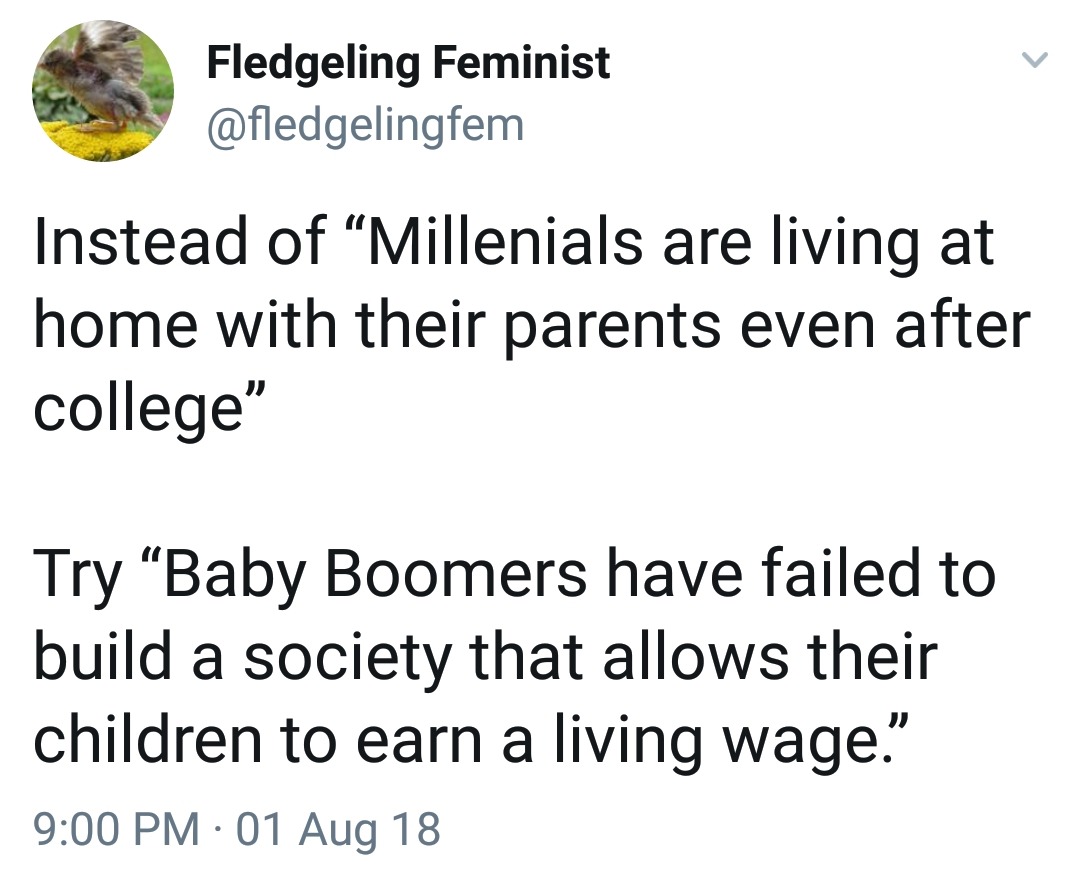
Task: Click the 01 Aug 18 date
Action: [x=339, y=829]
